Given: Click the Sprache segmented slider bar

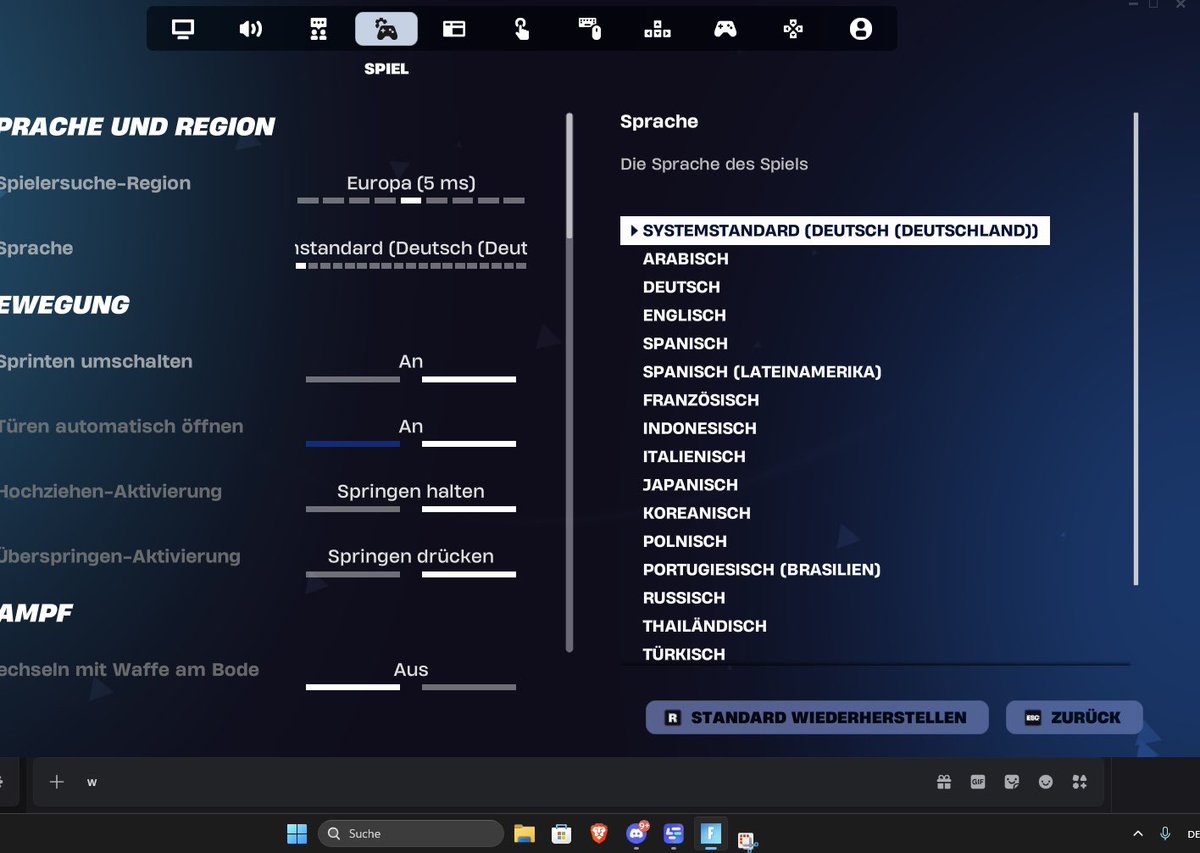Looking at the screenshot, I should 411,266.
